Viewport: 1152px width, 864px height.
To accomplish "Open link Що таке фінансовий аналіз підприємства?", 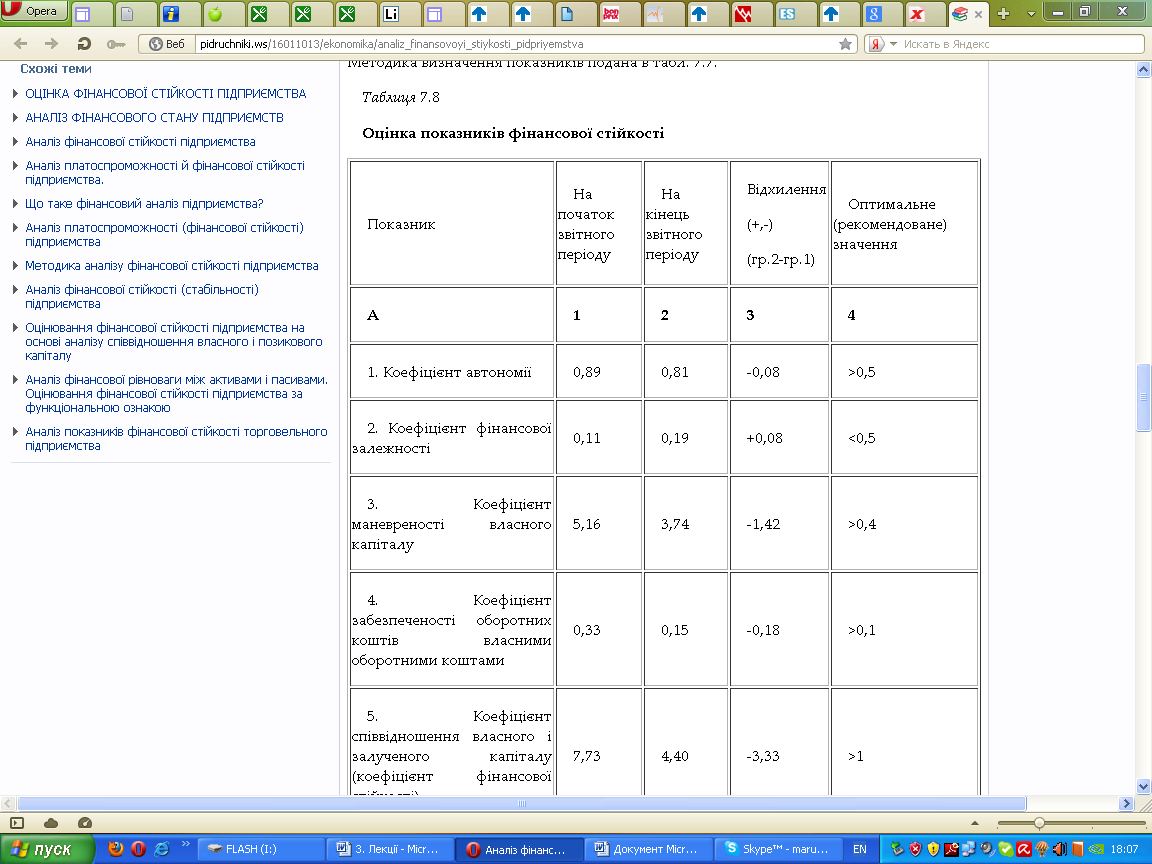I will pos(144,204).
